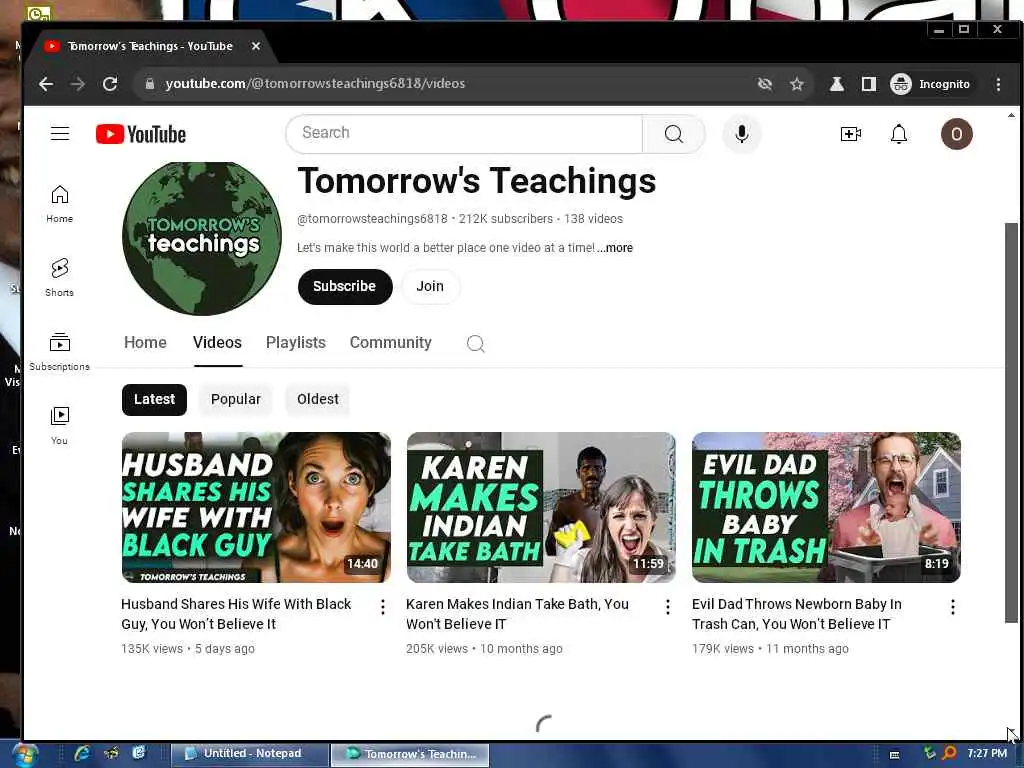Click the 7:27 PM taskbar clock
Viewport: 1024px width, 768px height.
point(987,754)
